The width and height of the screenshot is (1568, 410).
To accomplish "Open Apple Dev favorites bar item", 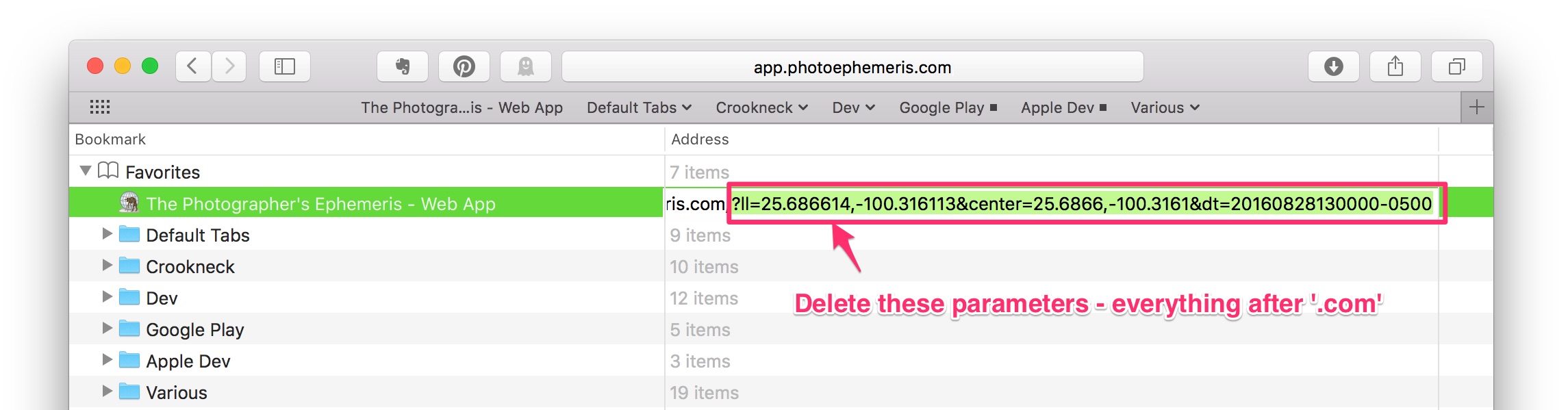I will tap(1063, 107).
